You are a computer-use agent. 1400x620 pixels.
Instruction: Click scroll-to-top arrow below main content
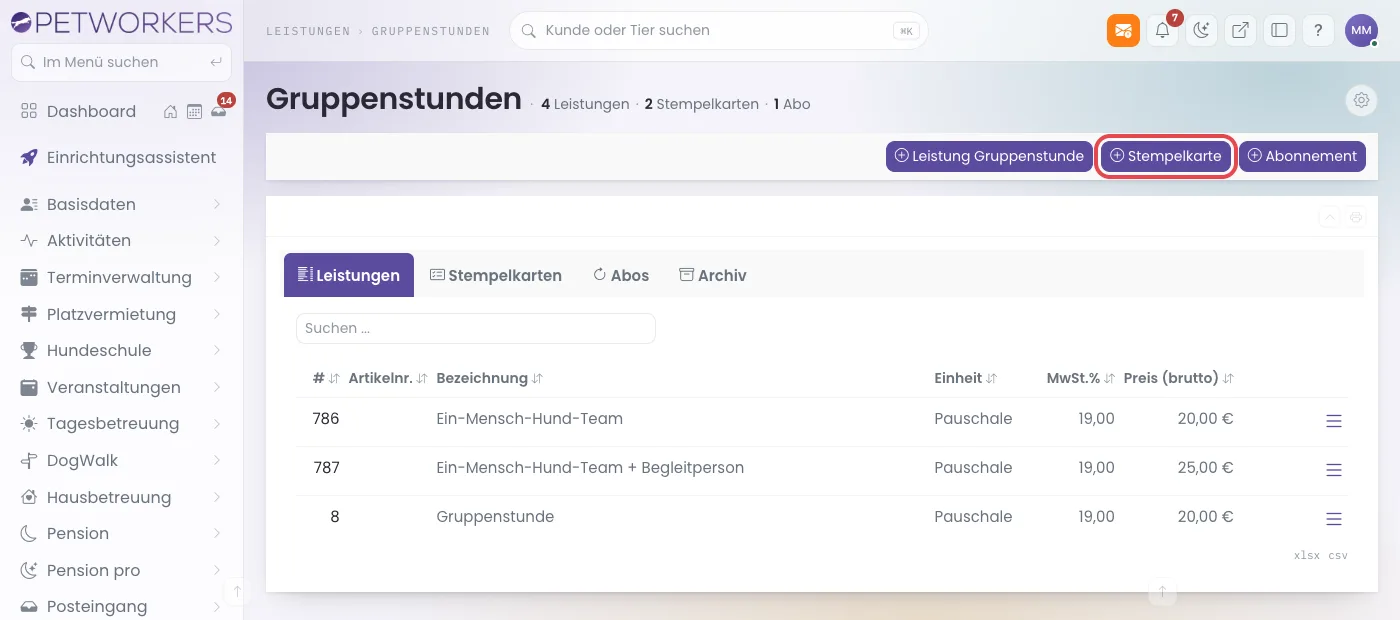[x=1162, y=593]
